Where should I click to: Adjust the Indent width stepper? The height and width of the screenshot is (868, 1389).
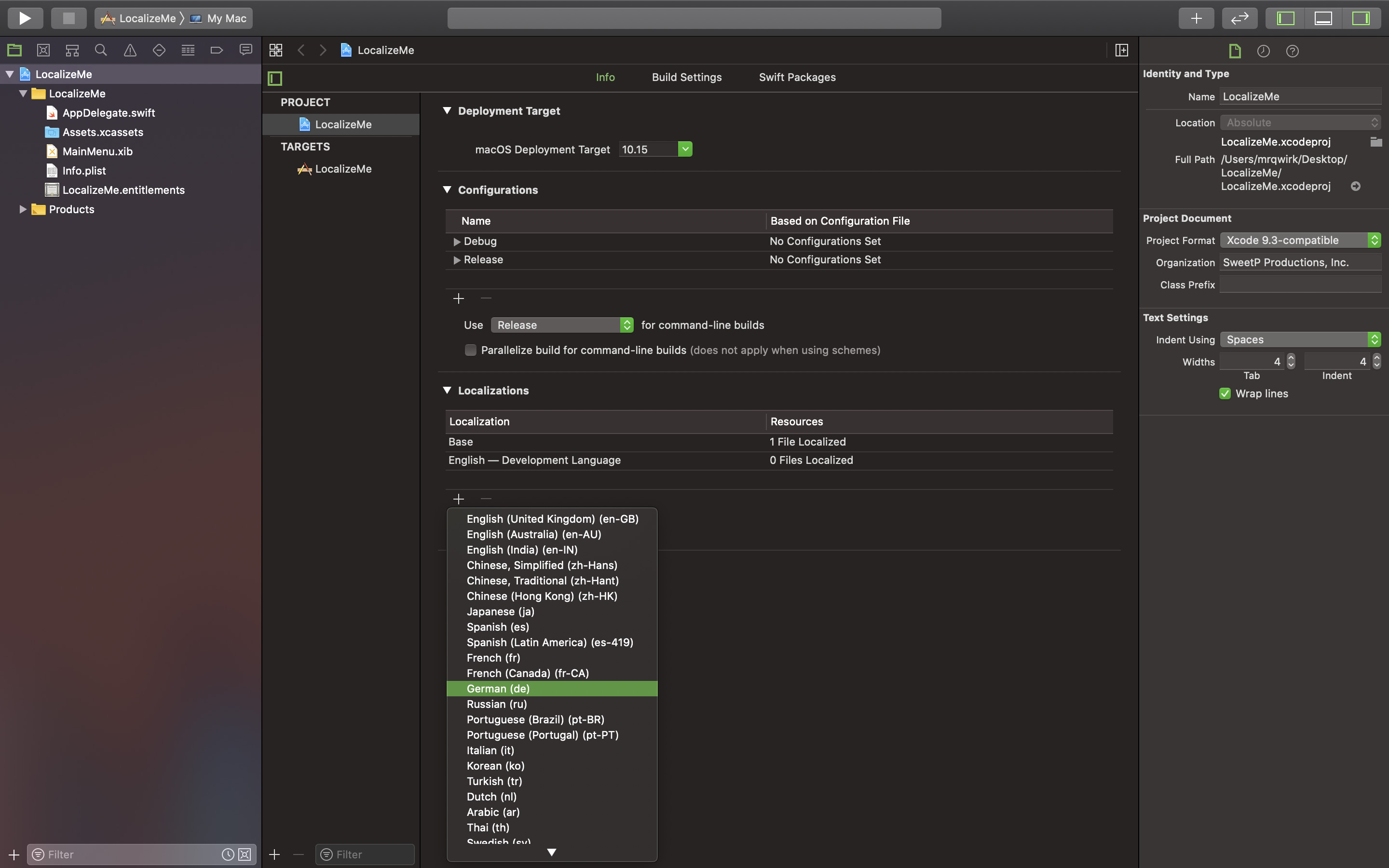point(1376,361)
